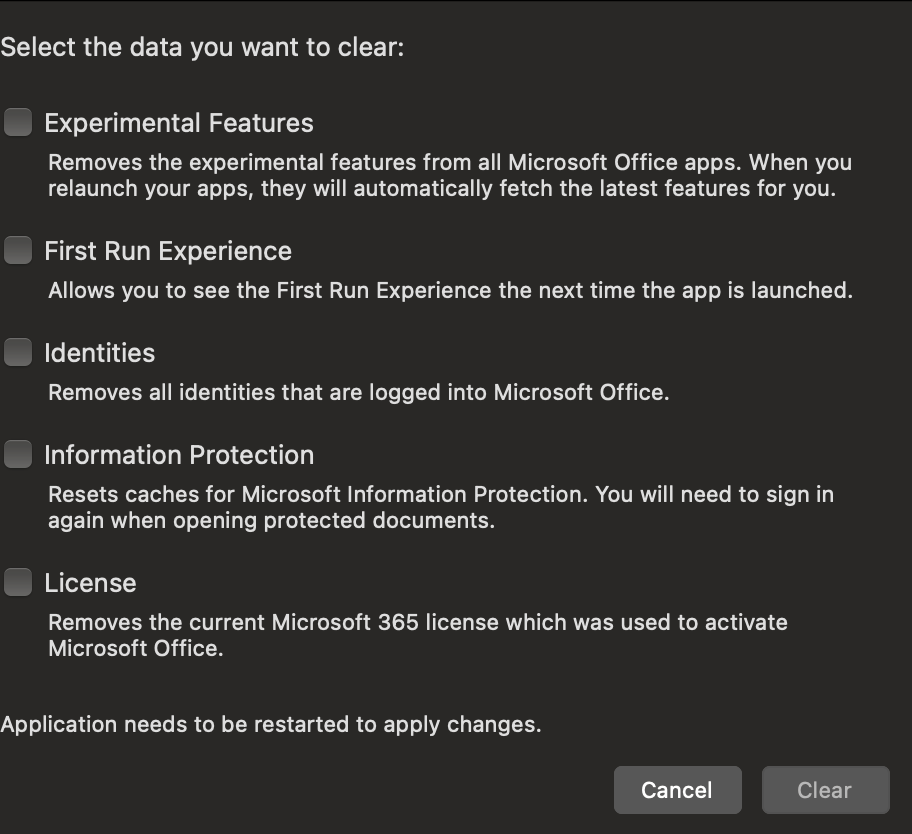Tick the First Run Experience checkbox
This screenshot has height=834, width=912.
pos(18,251)
